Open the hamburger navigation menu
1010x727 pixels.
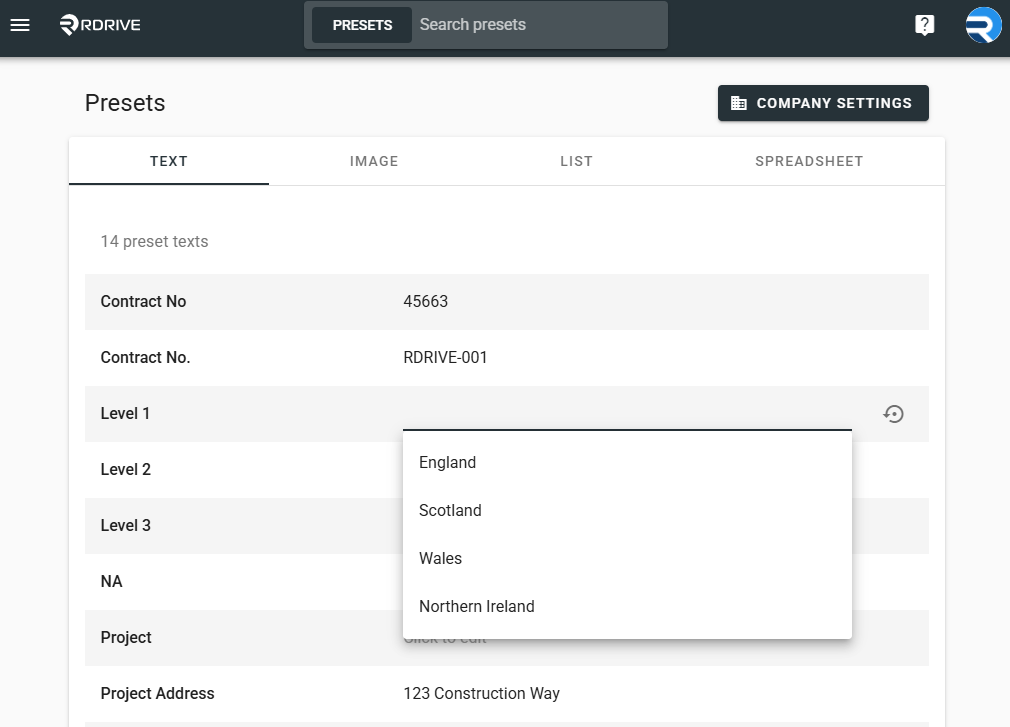[20, 25]
